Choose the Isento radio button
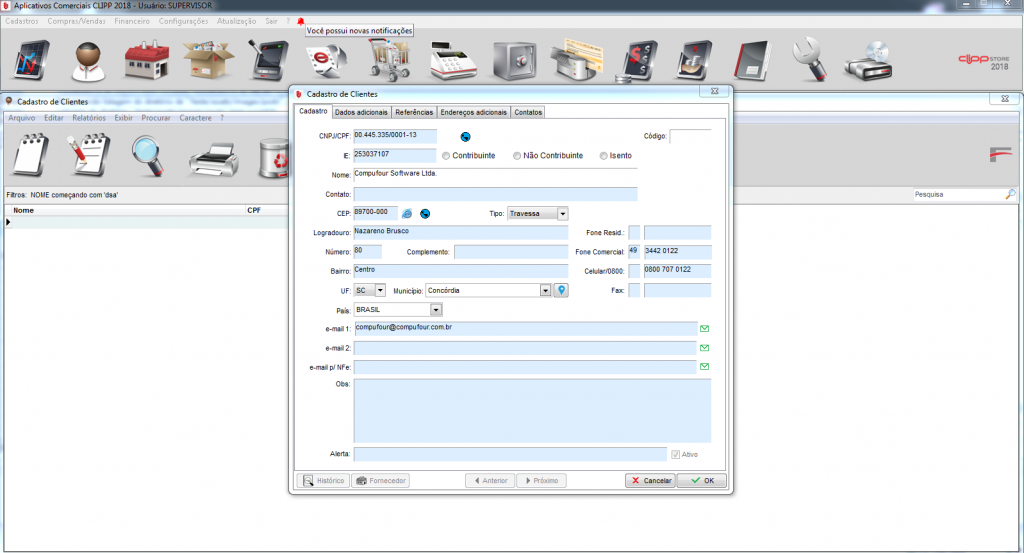 (603, 155)
